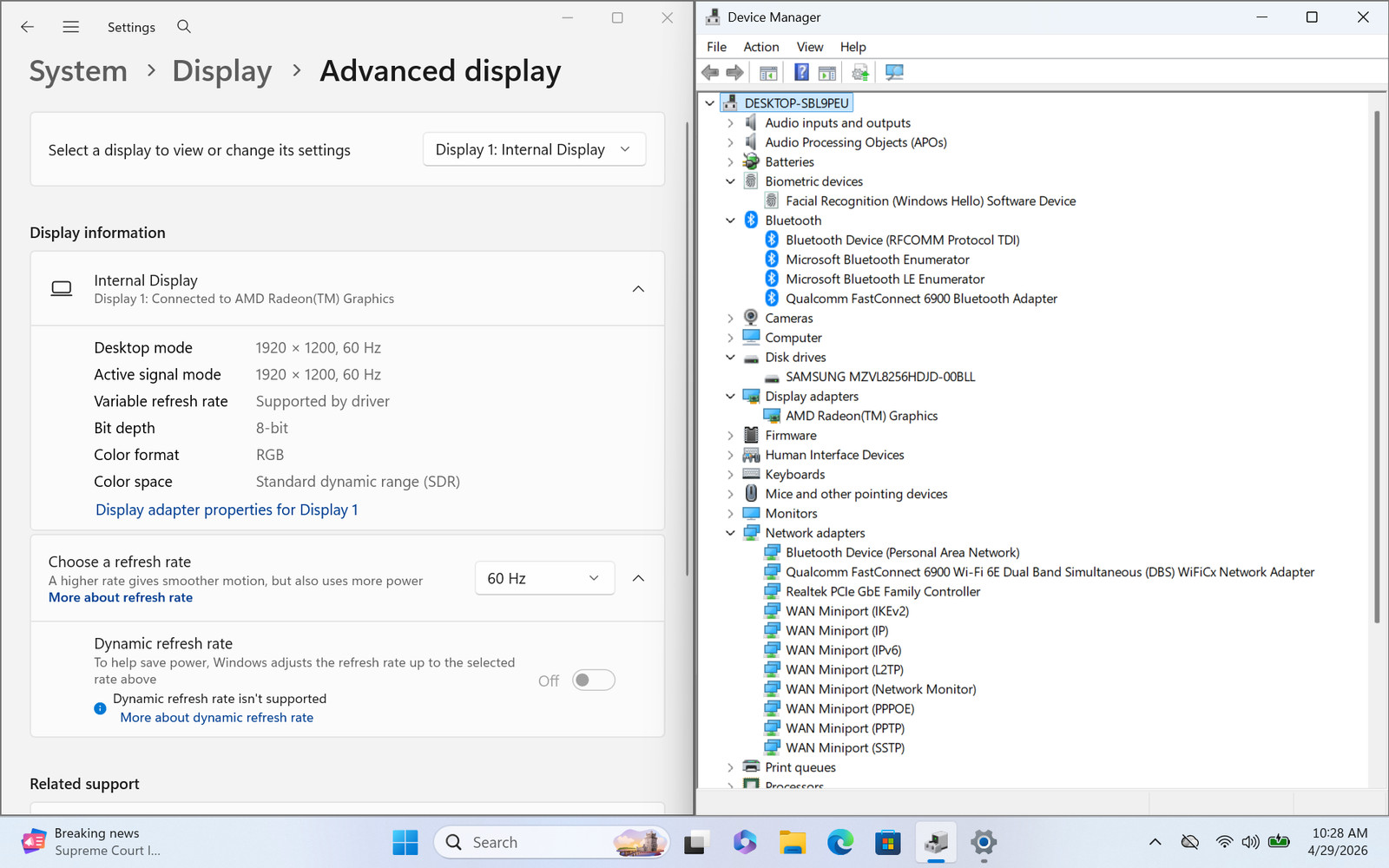Click Show/Hide Console Tree toolbar icon

(x=768, y=73)
